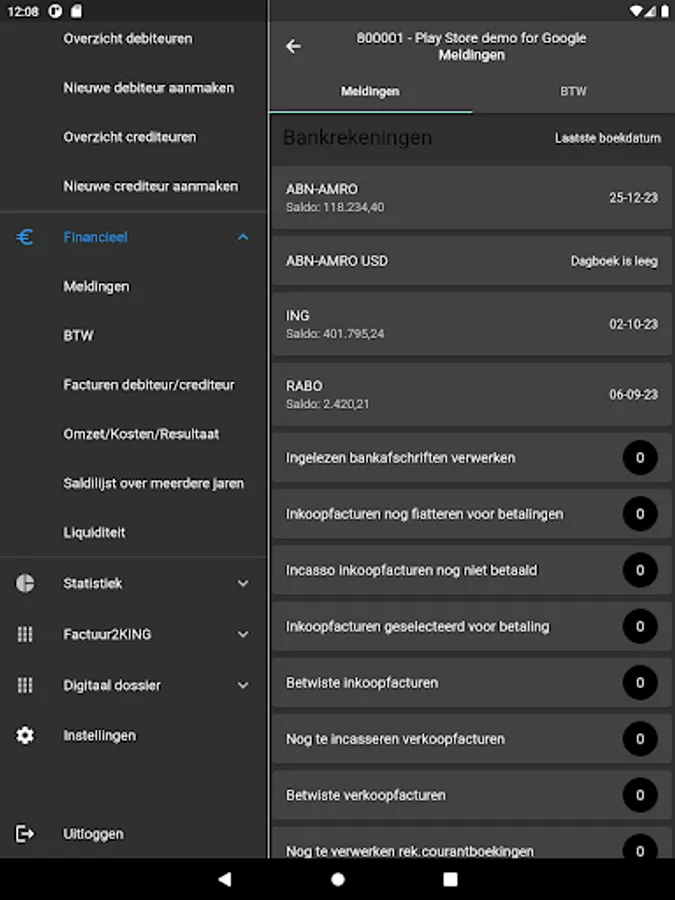Select the Meldingen tab
The image size is (675, 900).
370,90
